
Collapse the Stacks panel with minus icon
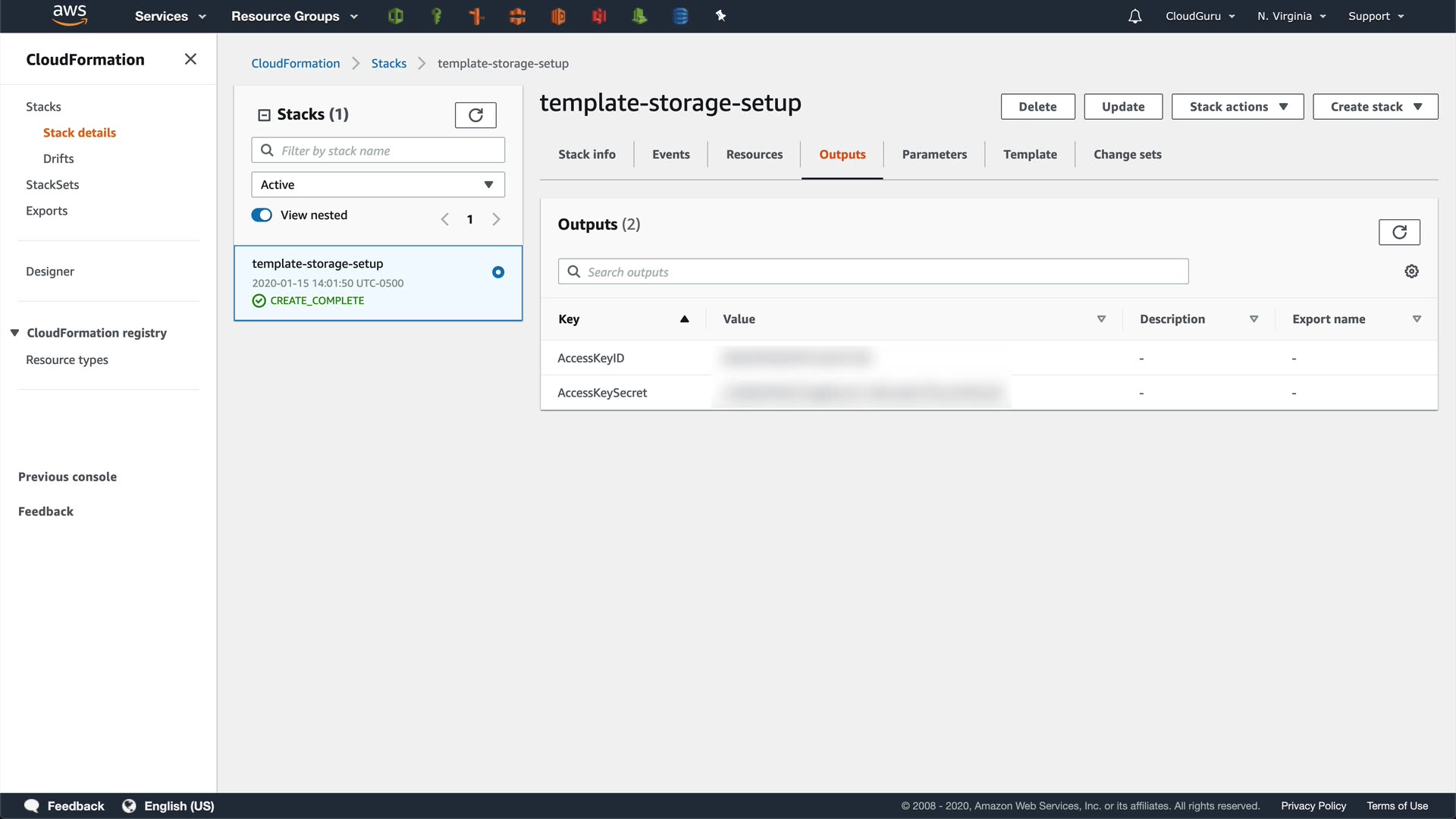point(264,115)
